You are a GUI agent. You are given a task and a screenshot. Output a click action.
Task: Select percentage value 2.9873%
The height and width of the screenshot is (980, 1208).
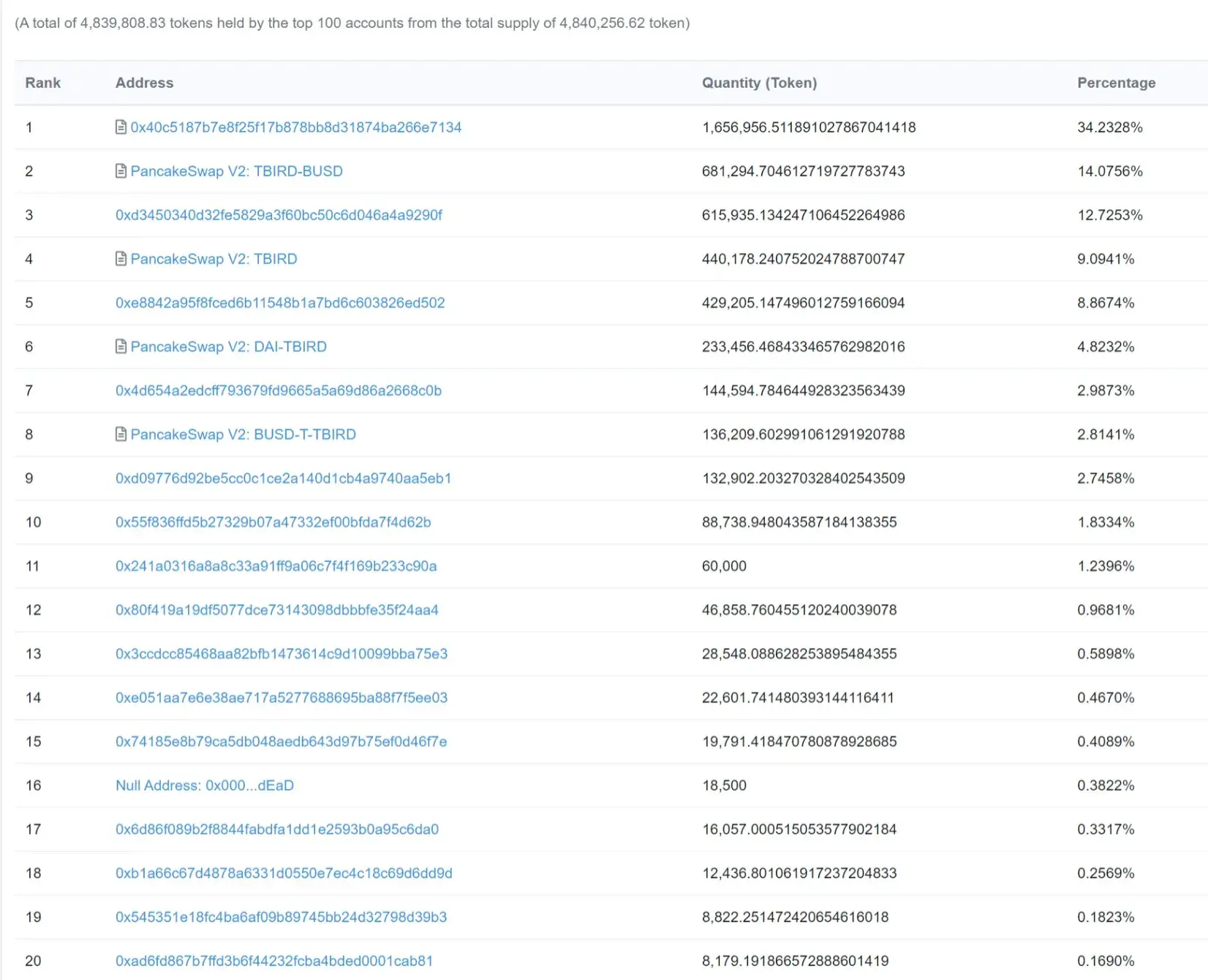1106,391
